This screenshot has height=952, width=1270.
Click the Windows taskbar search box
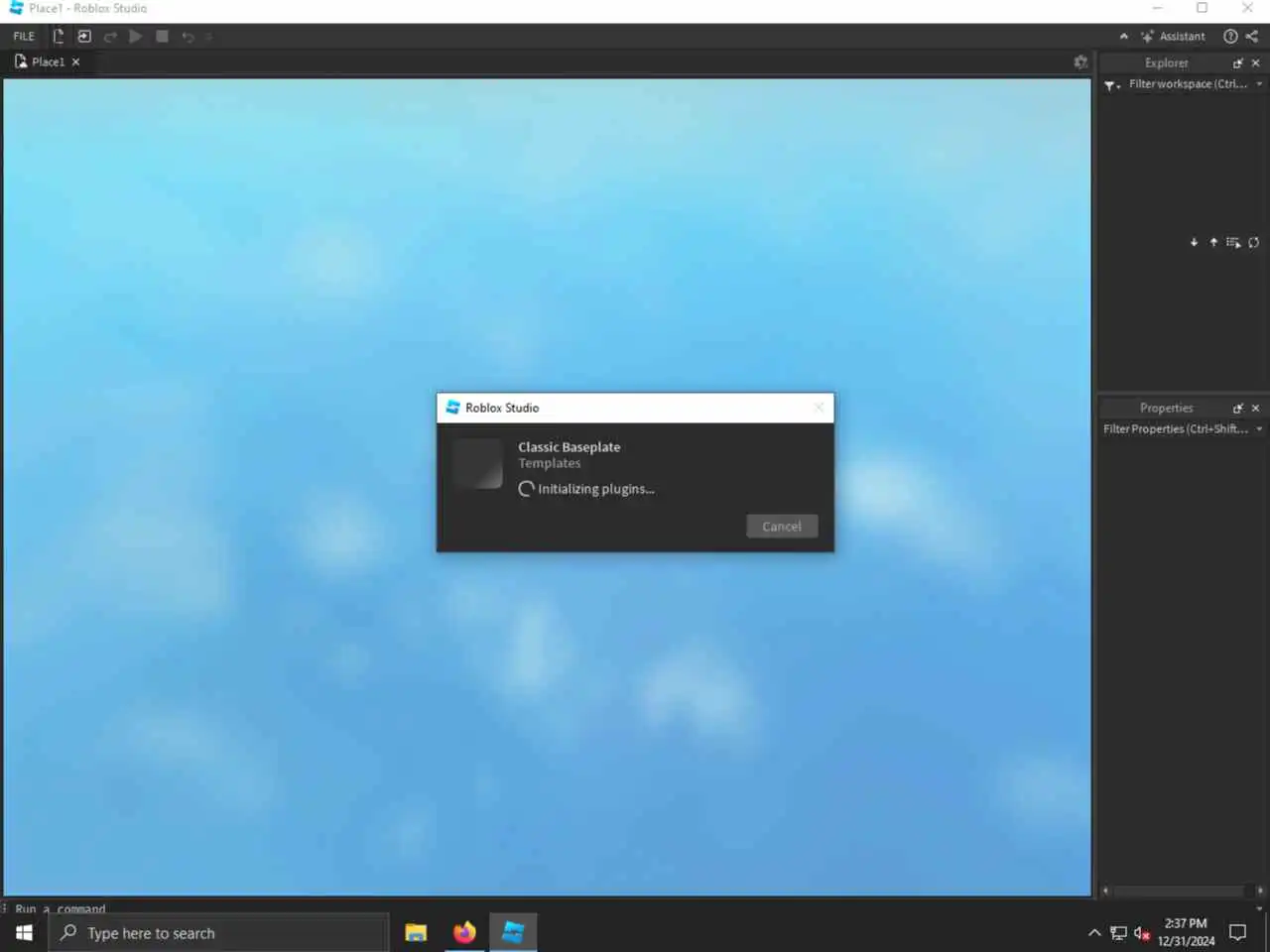(x=219, y=933)
